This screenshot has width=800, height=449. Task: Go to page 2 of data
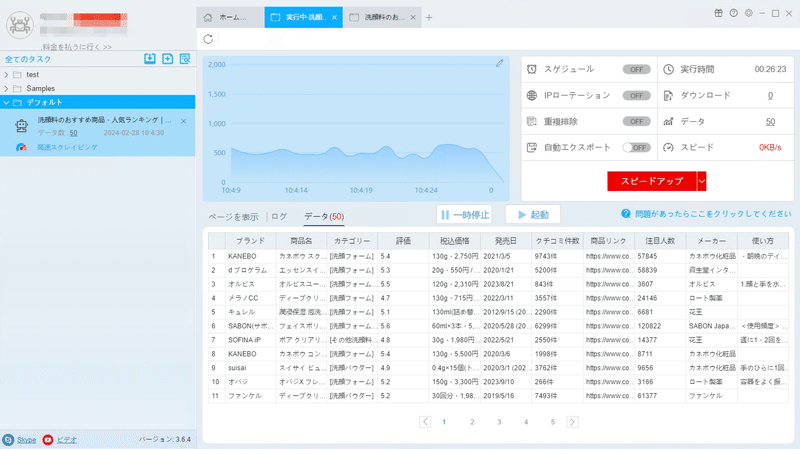472,422
